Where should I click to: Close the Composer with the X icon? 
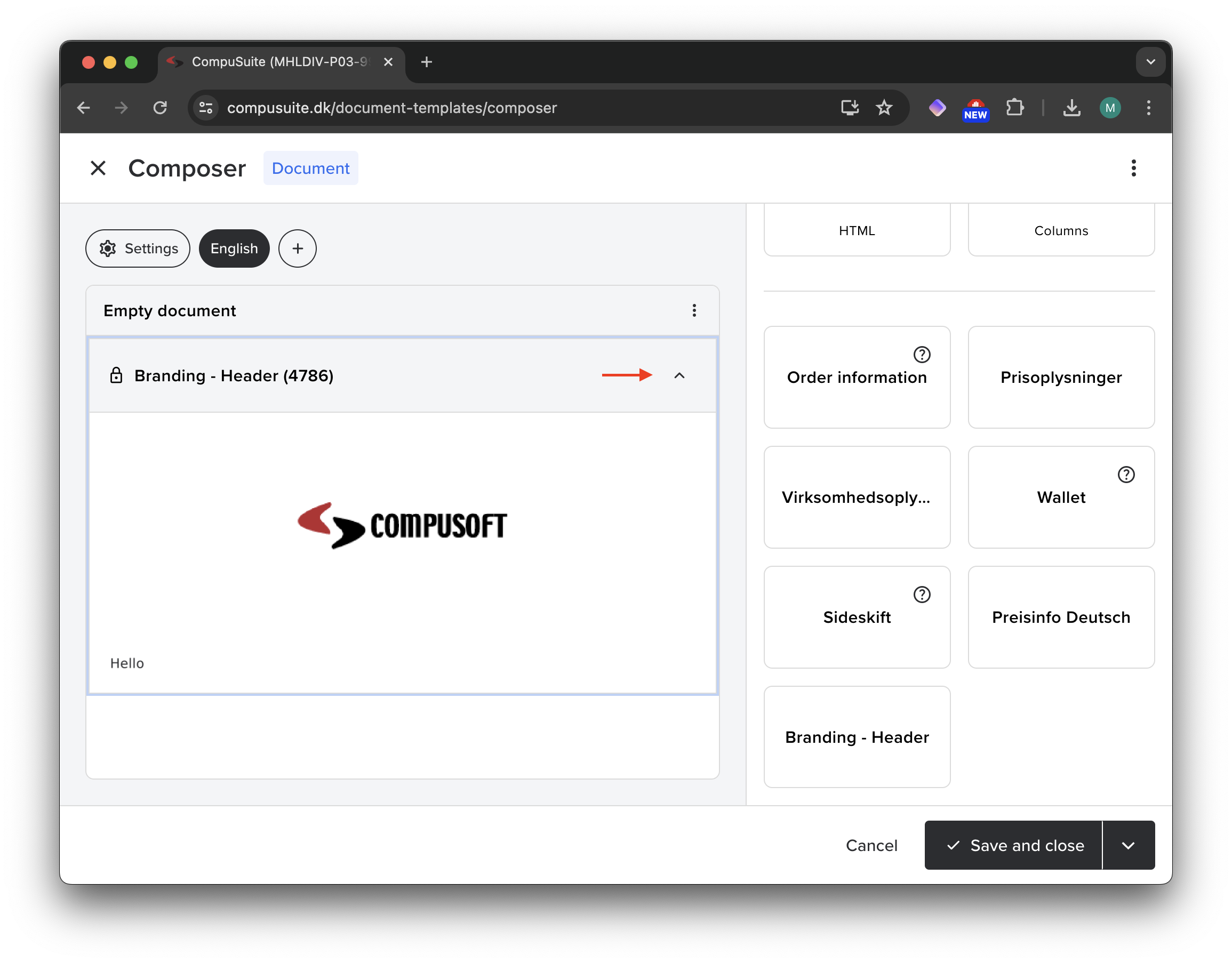98,168
